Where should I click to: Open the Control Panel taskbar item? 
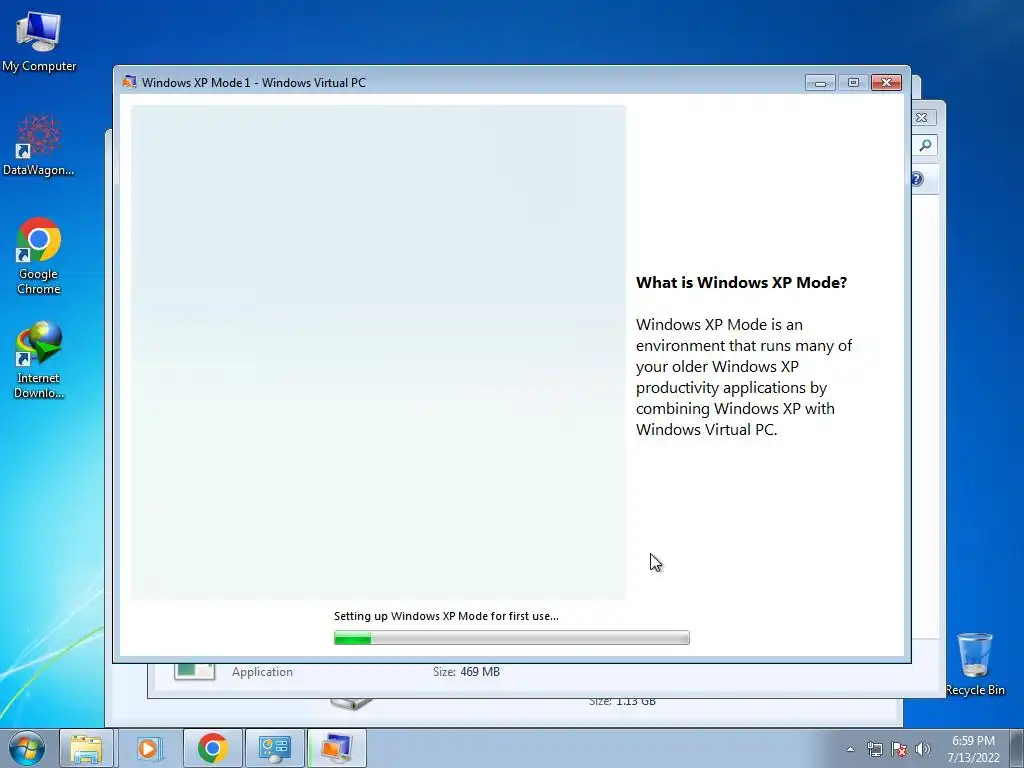pos(274,748)
